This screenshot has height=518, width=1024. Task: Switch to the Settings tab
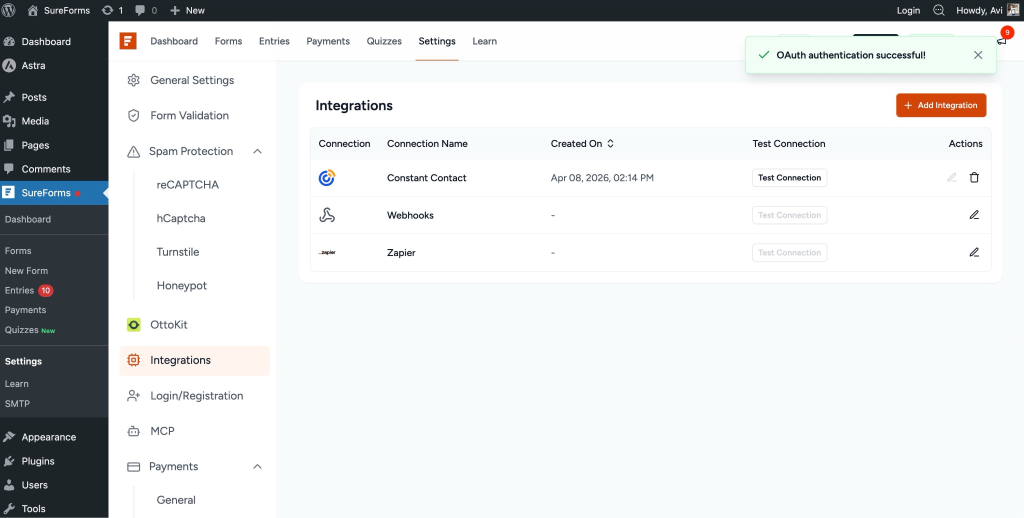pos(437,41)
